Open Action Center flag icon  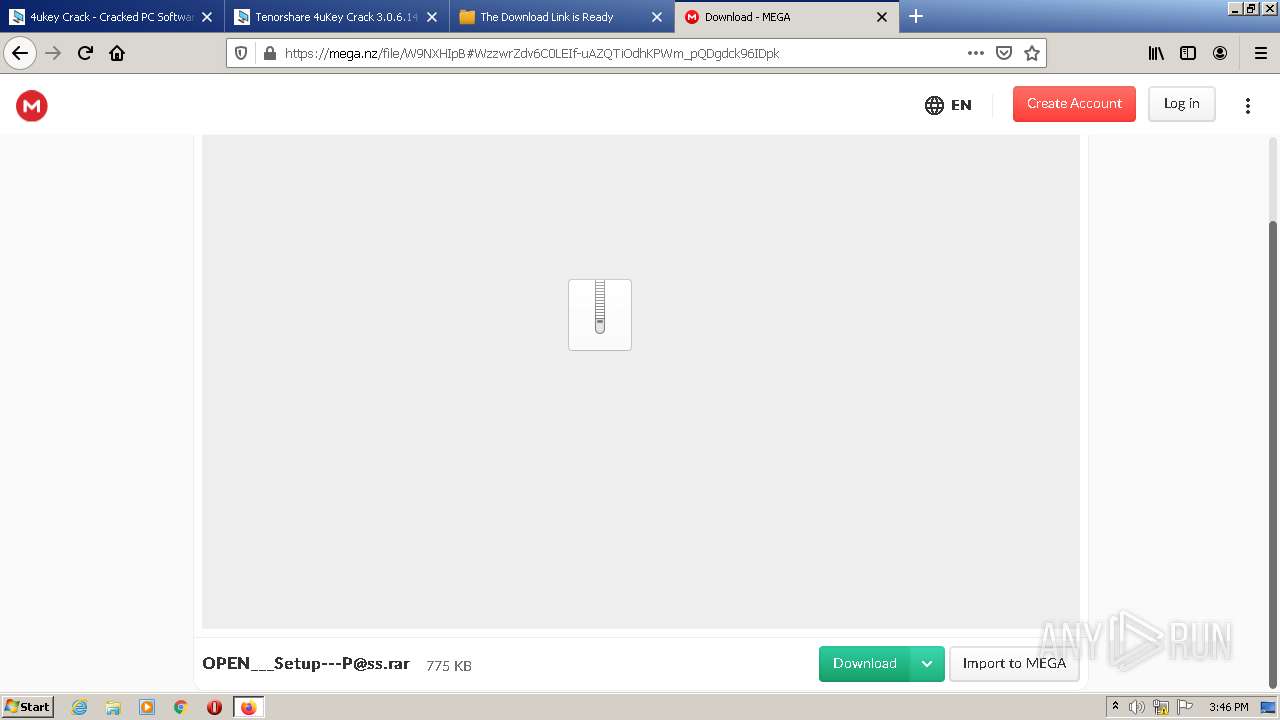1185,707
